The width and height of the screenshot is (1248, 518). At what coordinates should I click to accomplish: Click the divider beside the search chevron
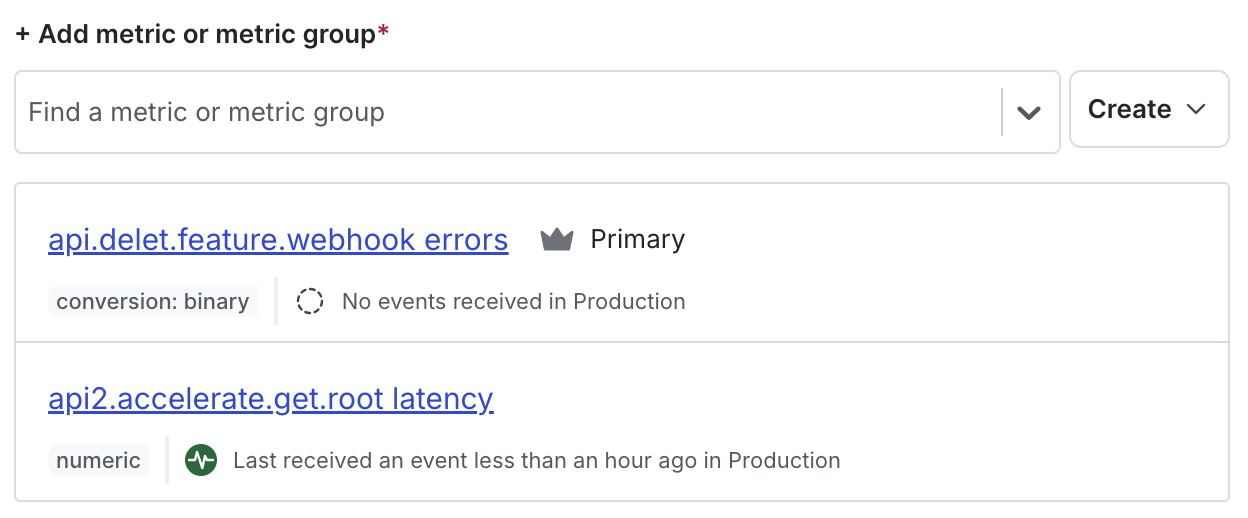(x=1002, y=112)
